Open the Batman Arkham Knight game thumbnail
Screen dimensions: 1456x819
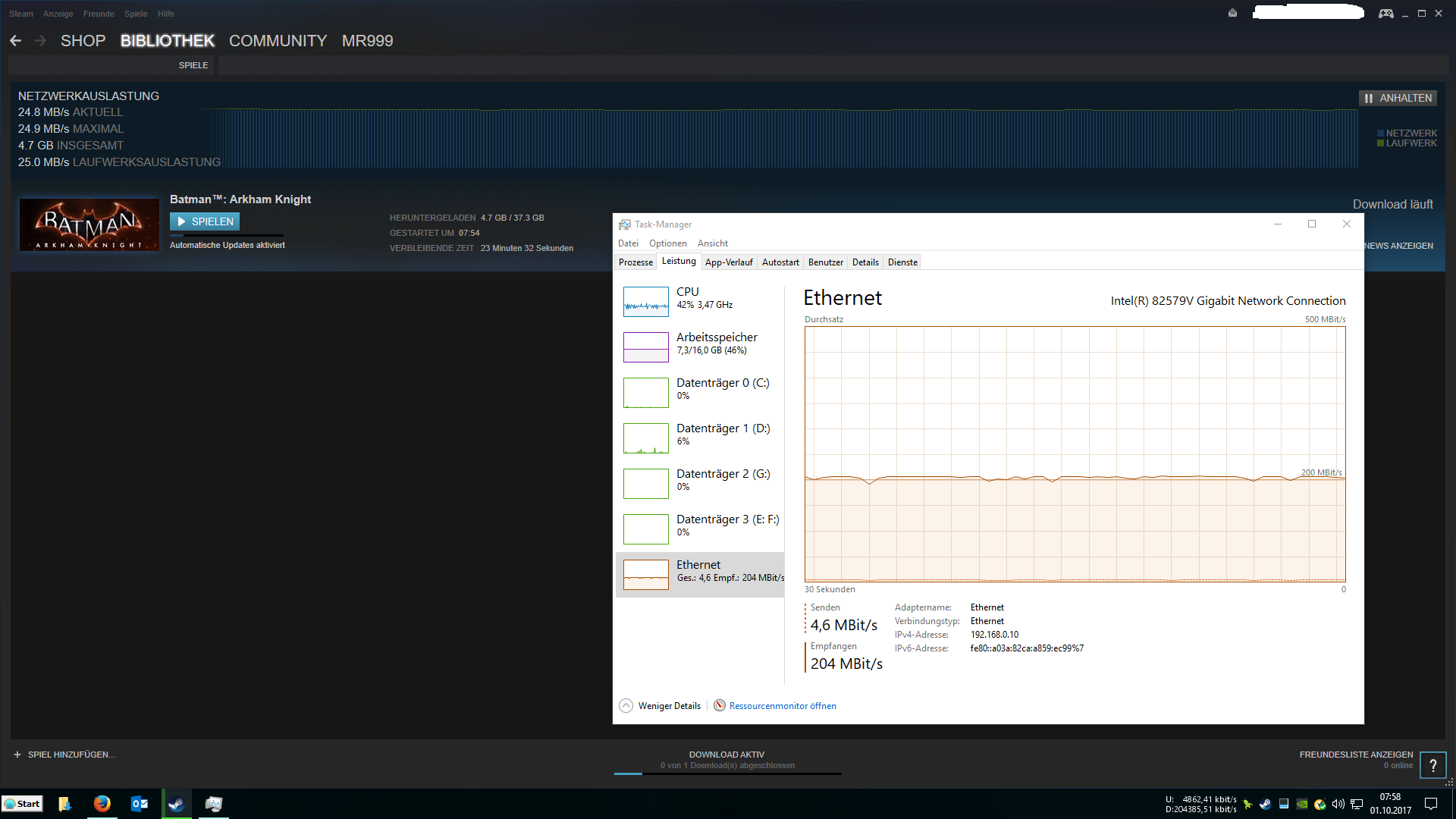(x=89, y=224)
